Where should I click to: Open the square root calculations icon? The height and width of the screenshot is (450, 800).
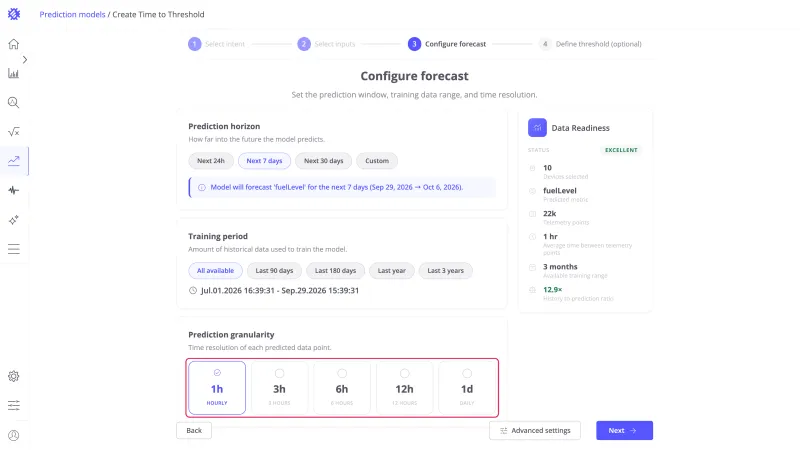point(14,132)
